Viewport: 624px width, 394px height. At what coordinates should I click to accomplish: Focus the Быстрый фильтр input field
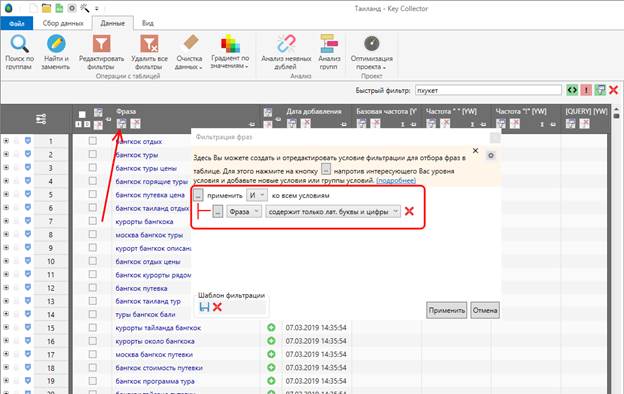pos(488,90)
